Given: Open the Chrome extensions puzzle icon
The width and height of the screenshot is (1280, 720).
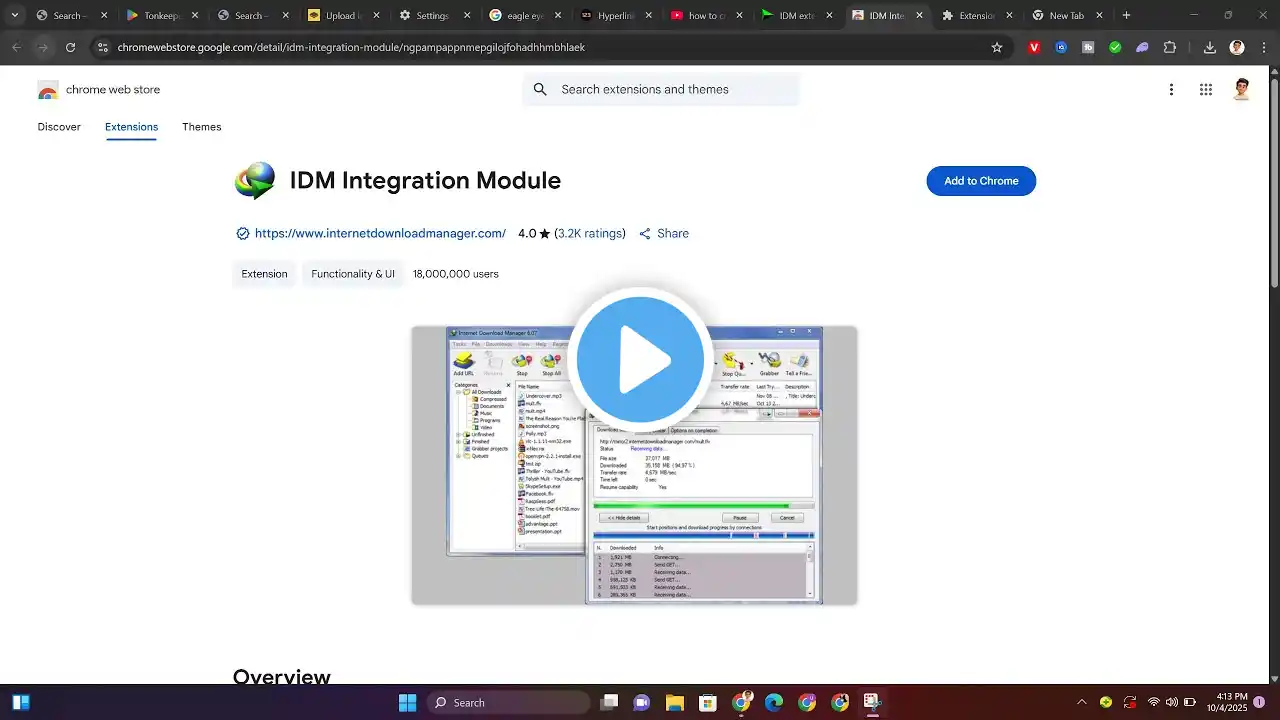Looking at the screenshot, I should click(1170, 47).
